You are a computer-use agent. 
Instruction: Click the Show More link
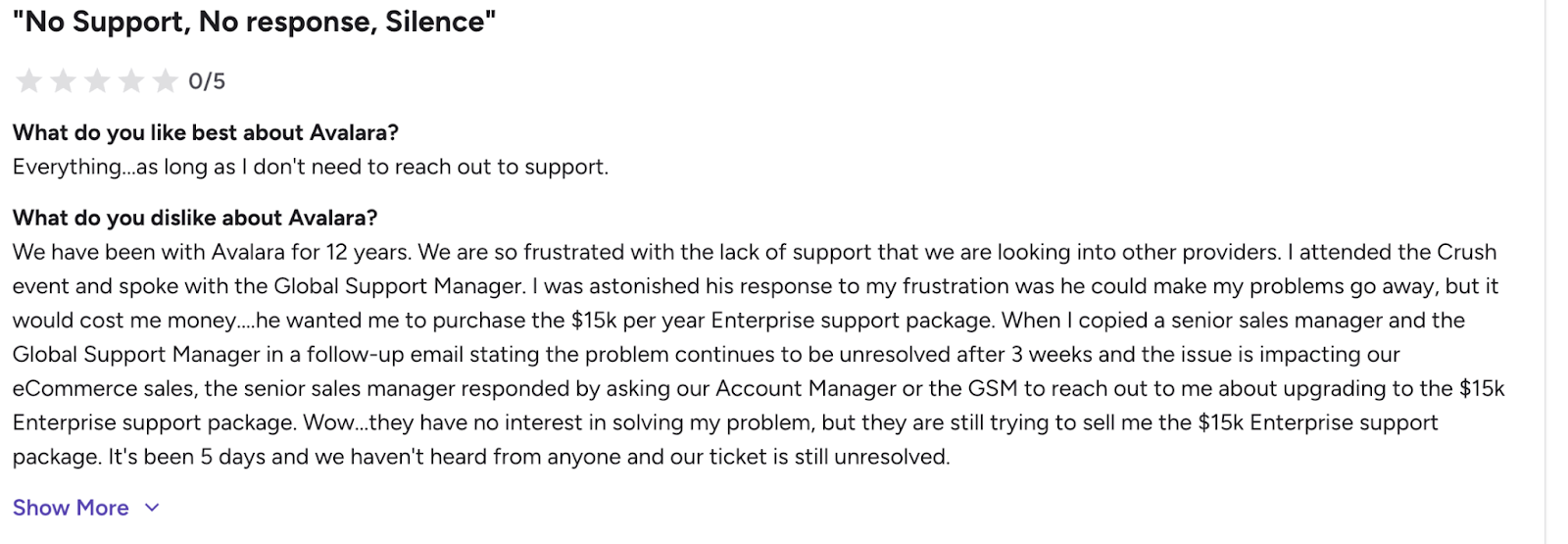[71, 508]
